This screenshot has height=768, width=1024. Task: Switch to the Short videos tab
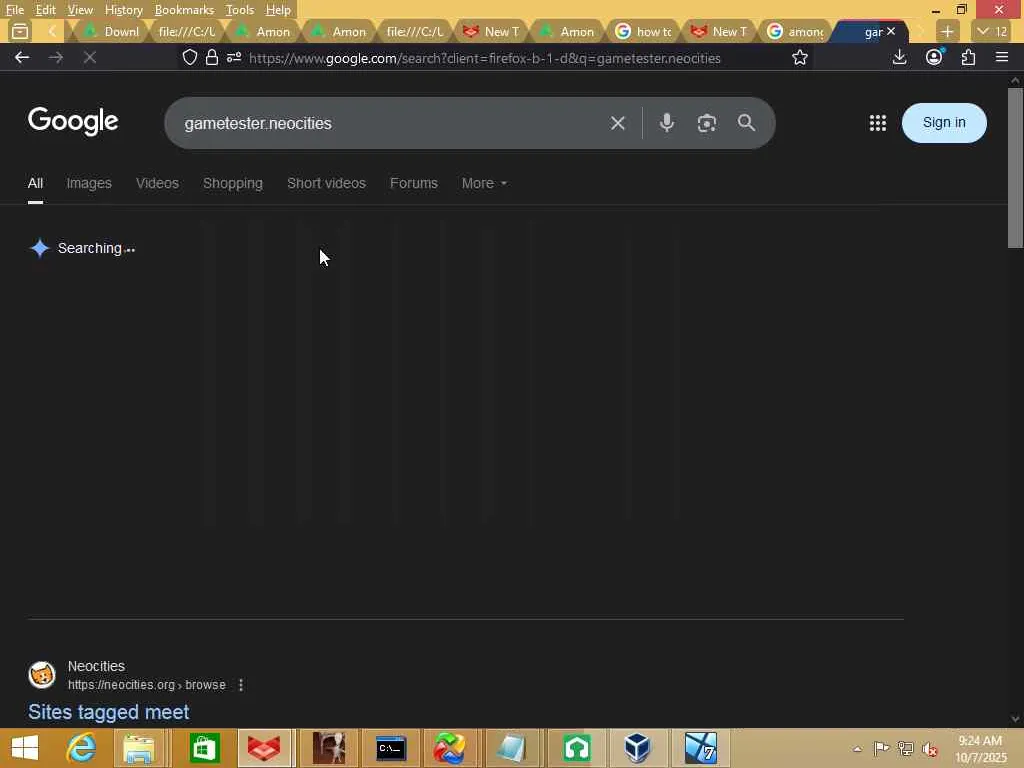click(327, 184)
